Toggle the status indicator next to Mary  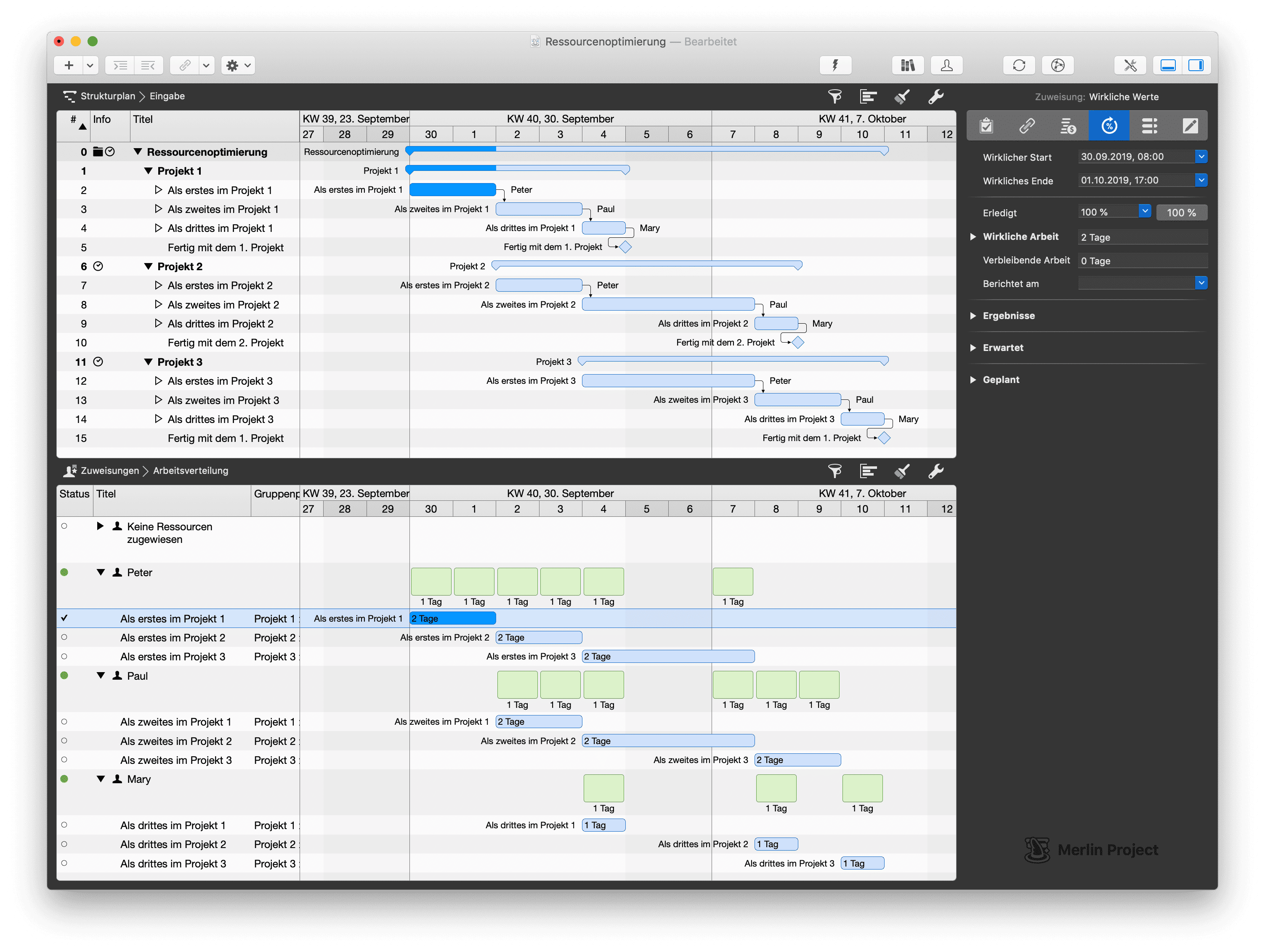tap(64, 779)
